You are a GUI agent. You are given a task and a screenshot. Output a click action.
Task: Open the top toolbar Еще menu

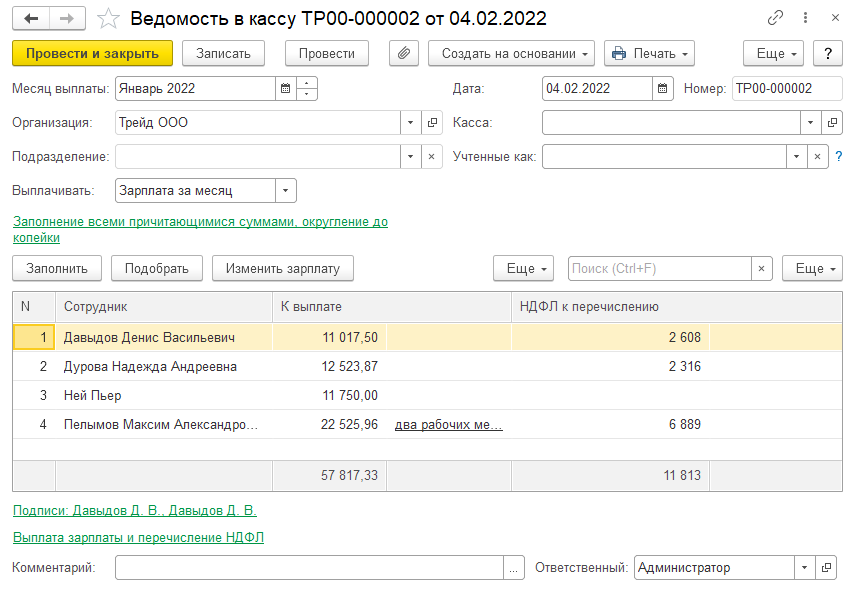(x=773, y=54)
